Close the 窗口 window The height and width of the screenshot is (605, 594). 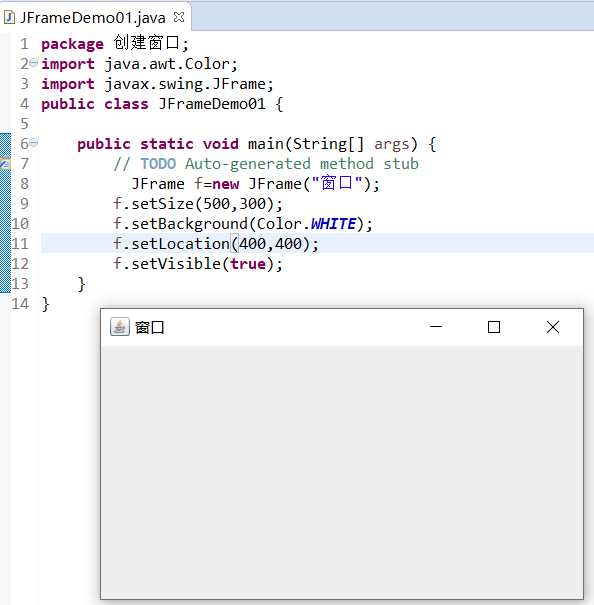pos(553,327)
